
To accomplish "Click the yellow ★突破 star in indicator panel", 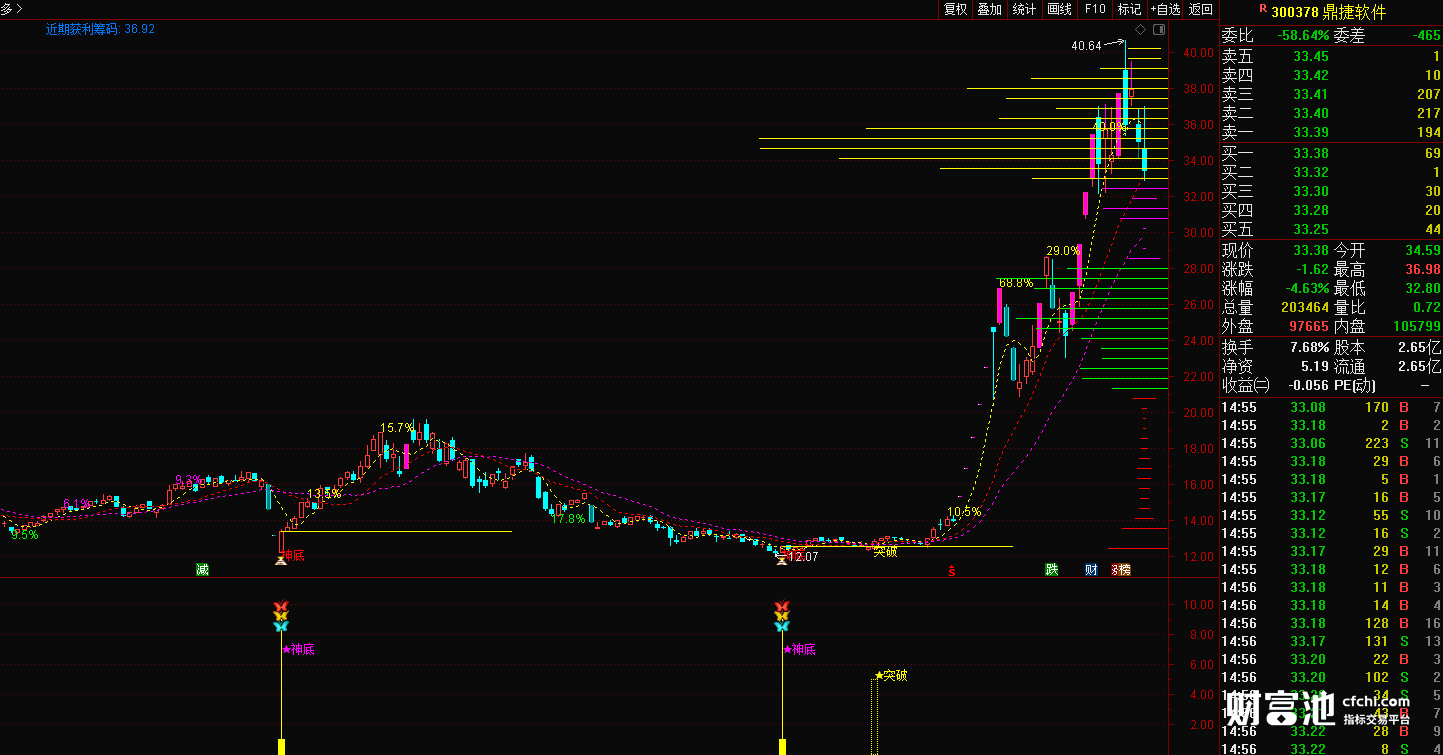I will tap(880, 675).
